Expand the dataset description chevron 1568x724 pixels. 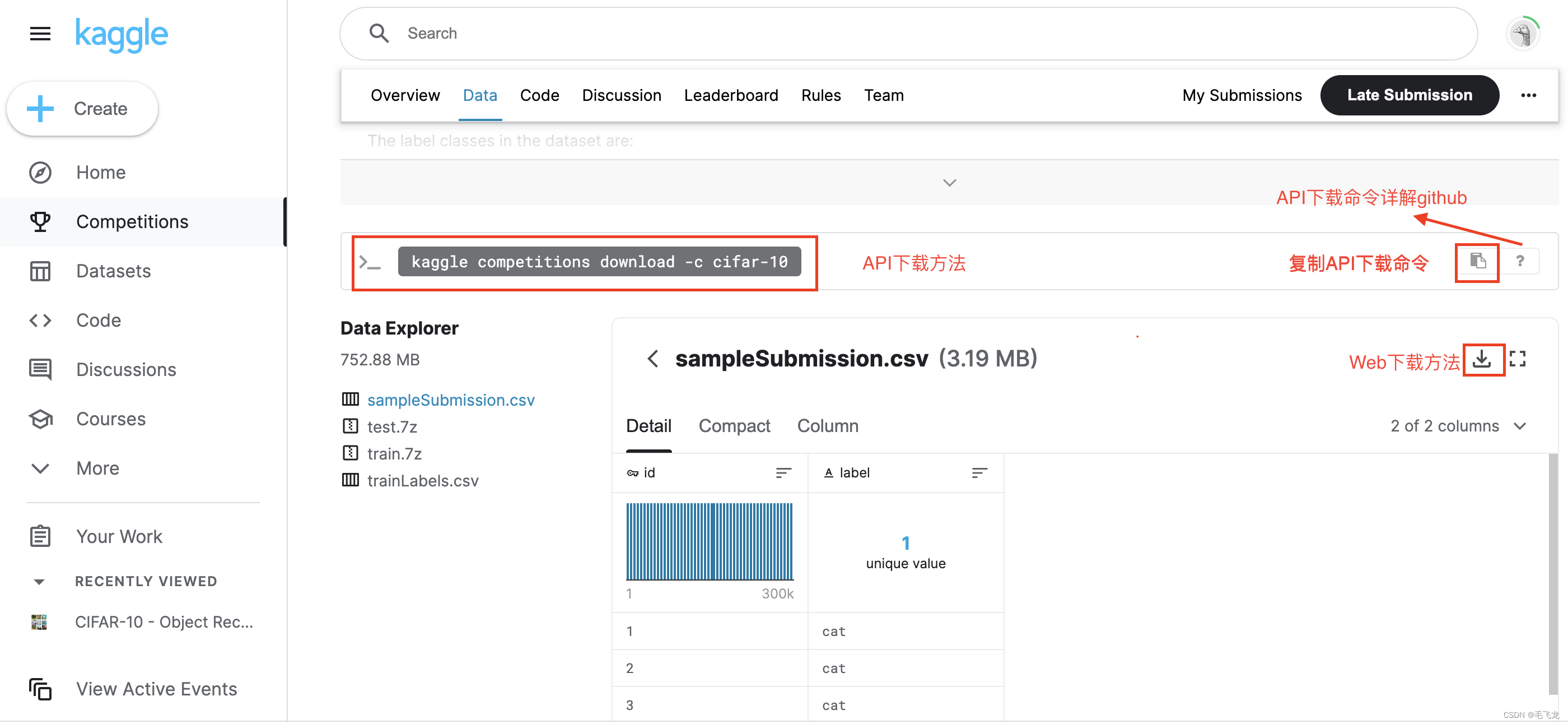(x=949, y=183)
